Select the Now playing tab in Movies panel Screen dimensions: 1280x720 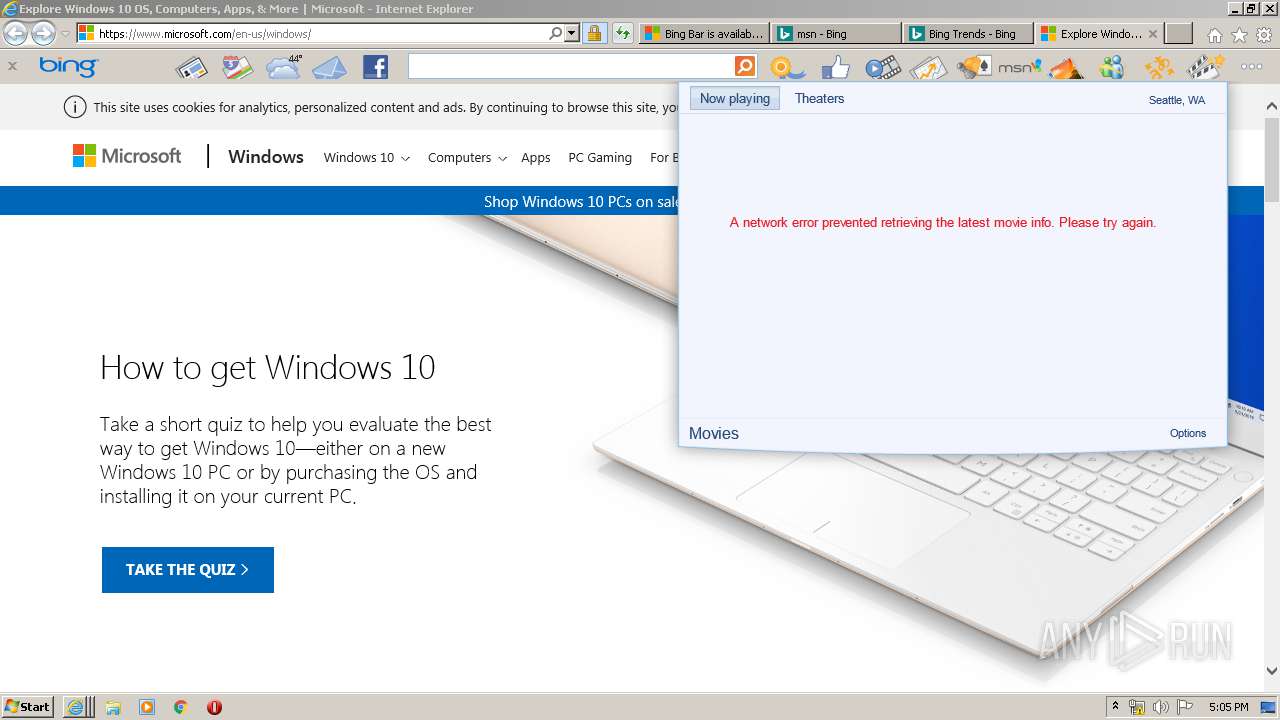(735, 98)
